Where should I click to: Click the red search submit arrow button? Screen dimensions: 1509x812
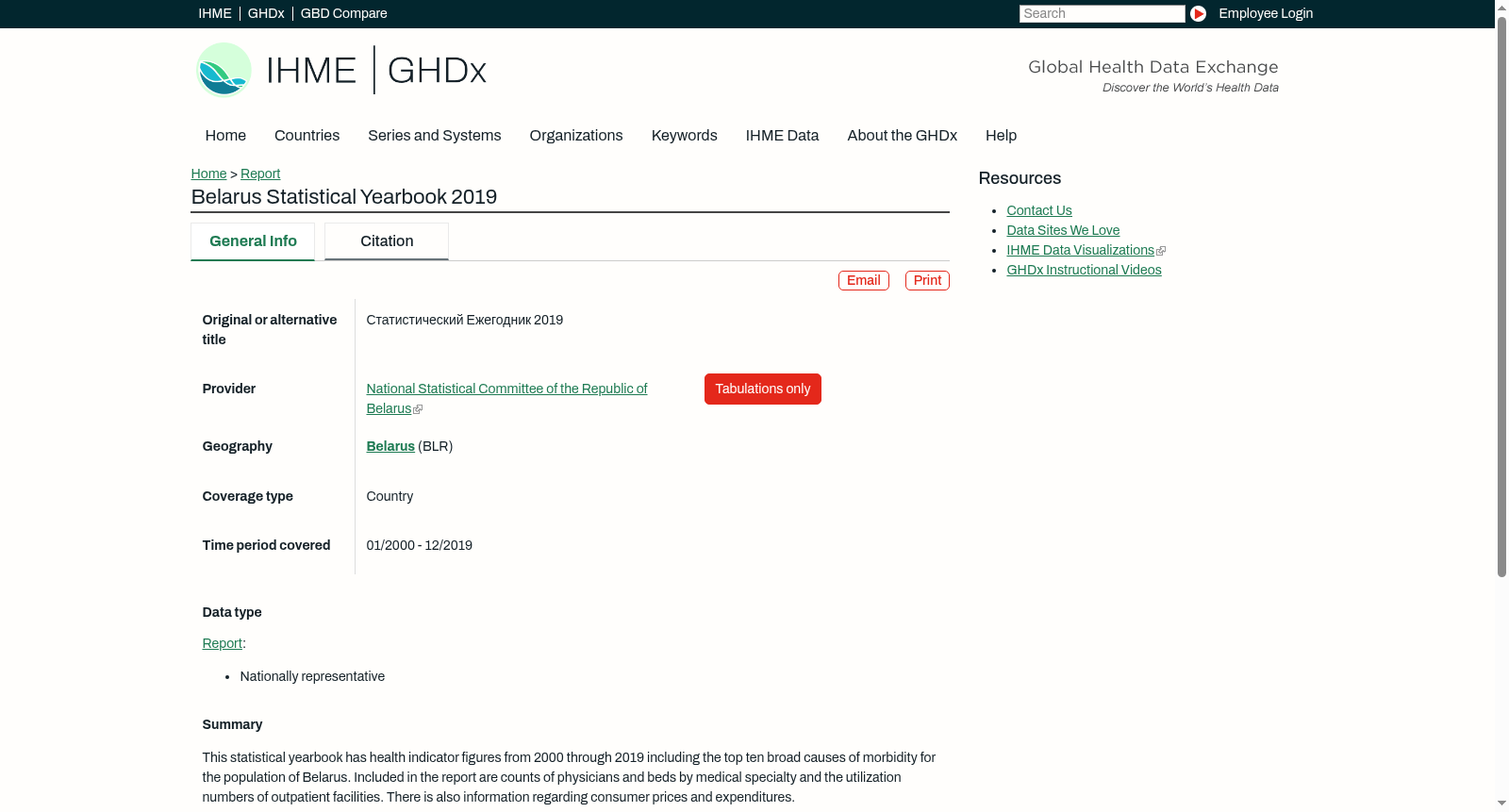tap(1198, 13)
